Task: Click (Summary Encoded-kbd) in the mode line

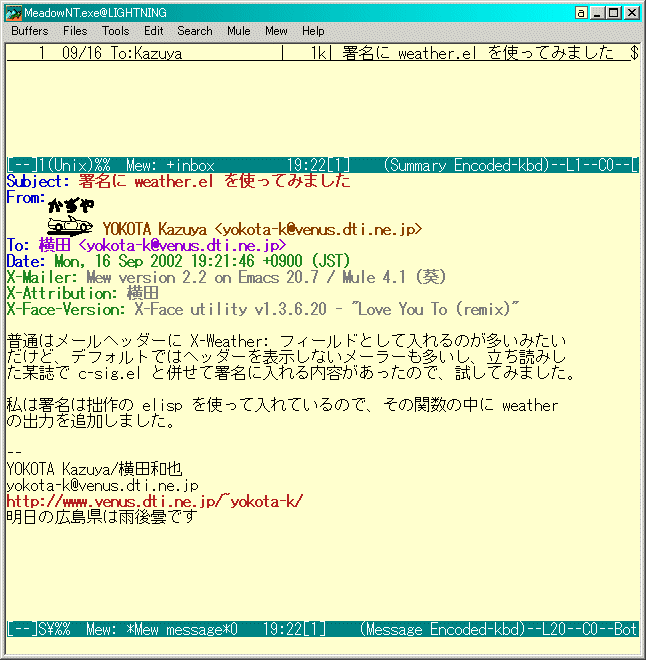Action: (x=466, y=165)
